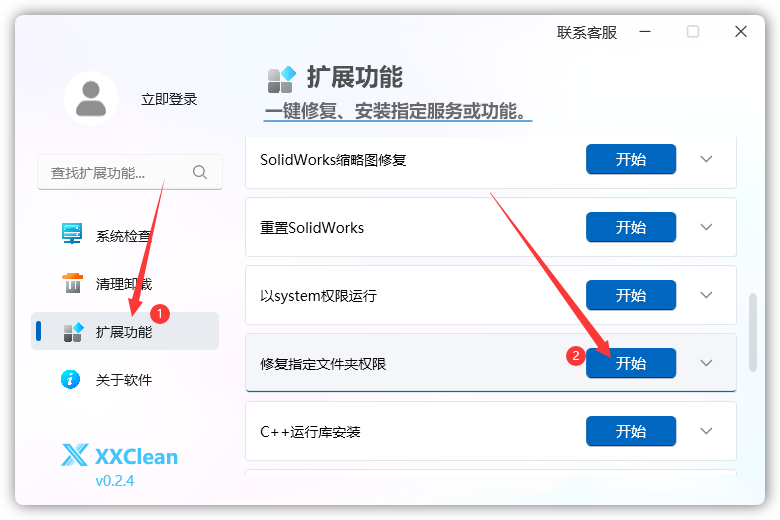Open the 系统检查 menu item
The image size is (780, 520).
pos(123,236)
